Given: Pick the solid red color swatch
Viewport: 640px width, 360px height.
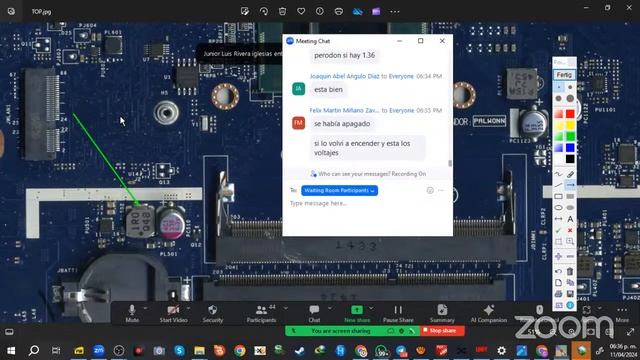Looking at the screenshot, I should [570, 113].
